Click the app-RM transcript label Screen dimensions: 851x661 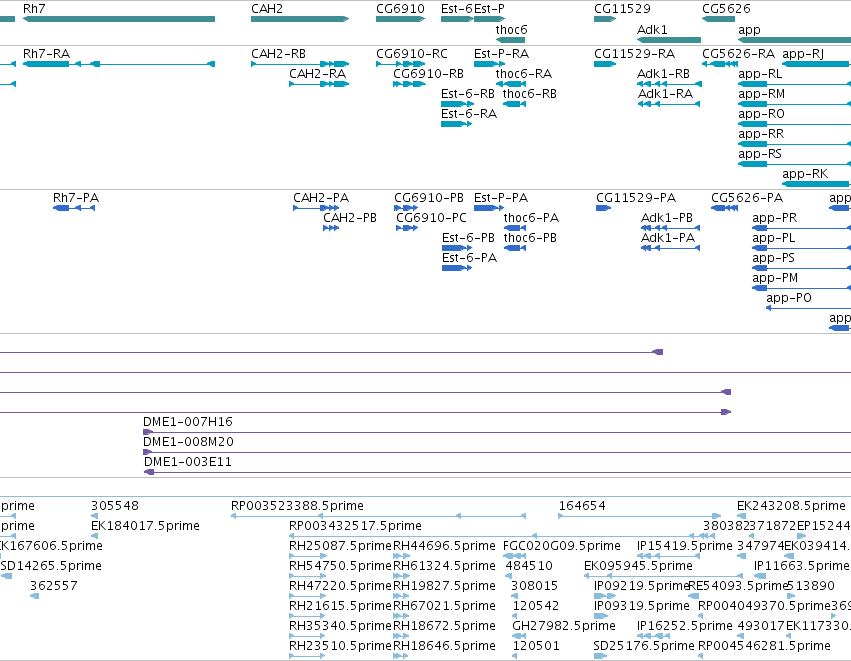click(761, 94)
